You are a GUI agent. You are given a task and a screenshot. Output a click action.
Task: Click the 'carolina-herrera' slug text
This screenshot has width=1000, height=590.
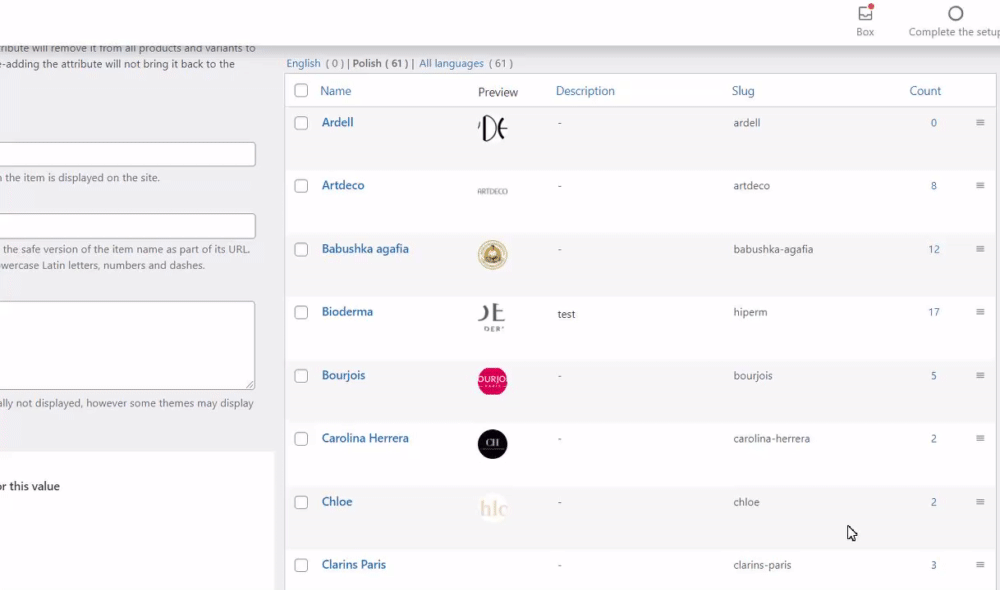click(x=772, y=439)
